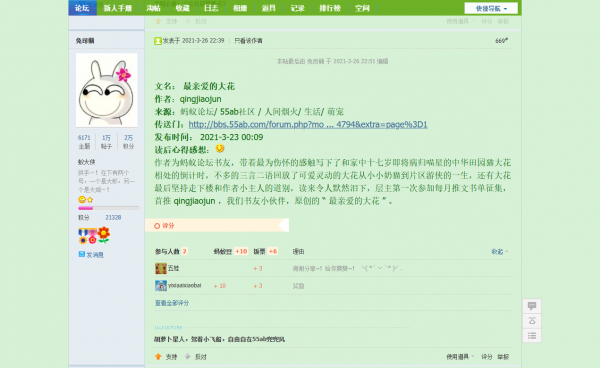Click the grey 反对 thumbs-down below the post
Screen dimensions: 600x368
coord(196,357)
